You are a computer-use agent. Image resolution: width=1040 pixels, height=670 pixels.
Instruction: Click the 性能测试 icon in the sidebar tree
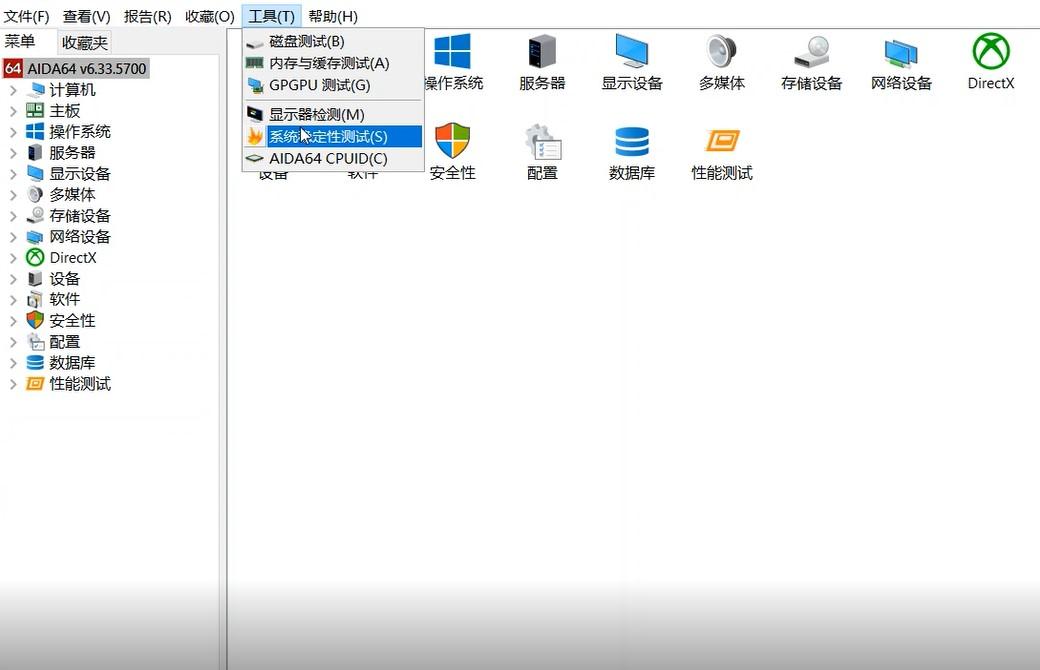35,383
